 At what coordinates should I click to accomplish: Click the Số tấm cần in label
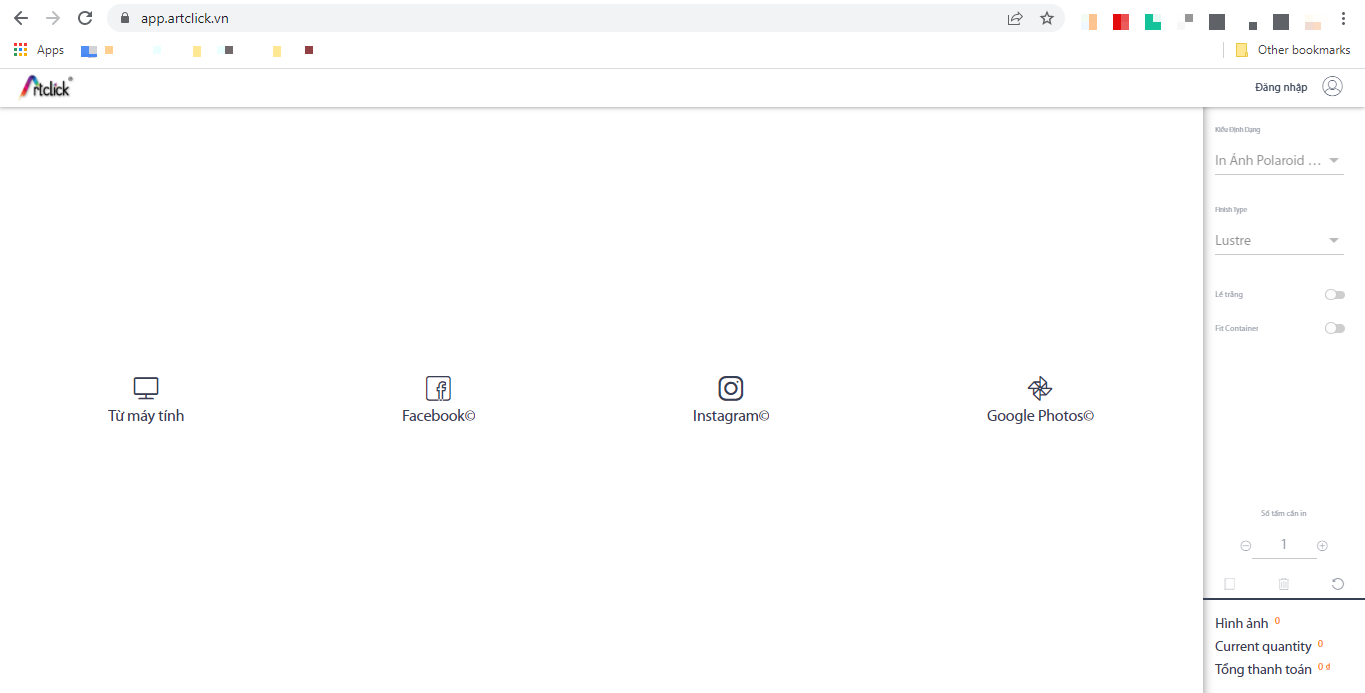1284,513
